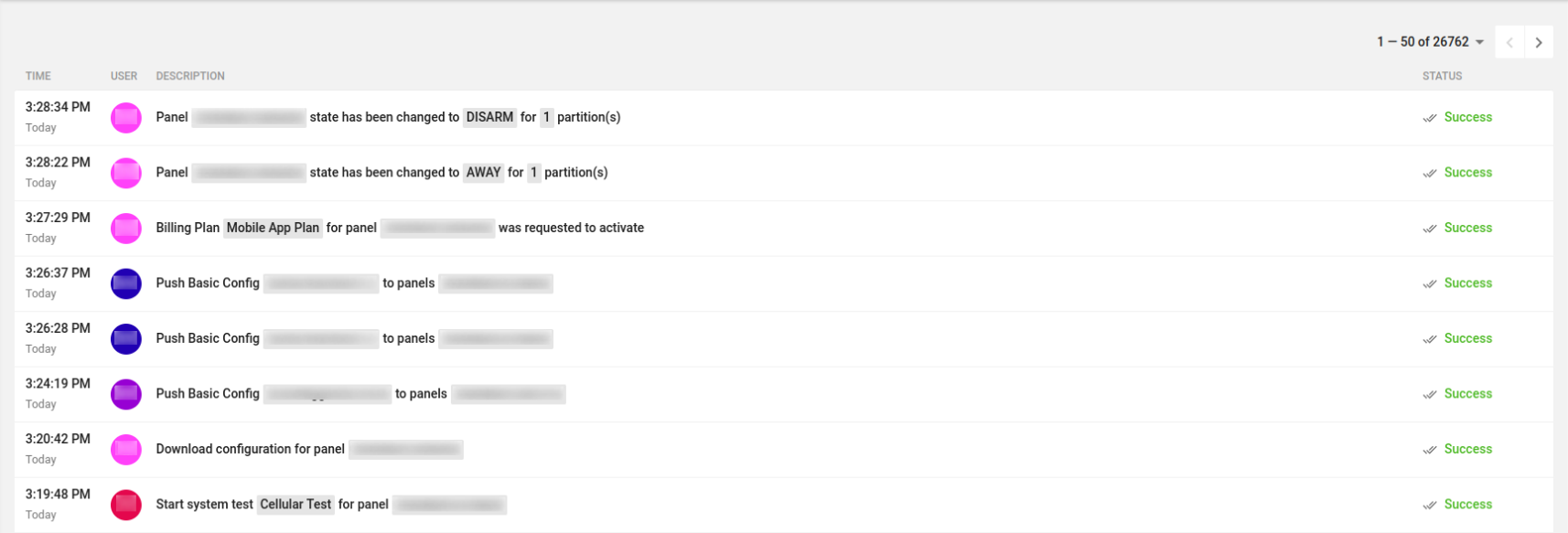This screenshot has width=1568, height=533.
Task: Click the checkmark icon beside Billing Plan row's Success
Action: (x=1430, y=228)
